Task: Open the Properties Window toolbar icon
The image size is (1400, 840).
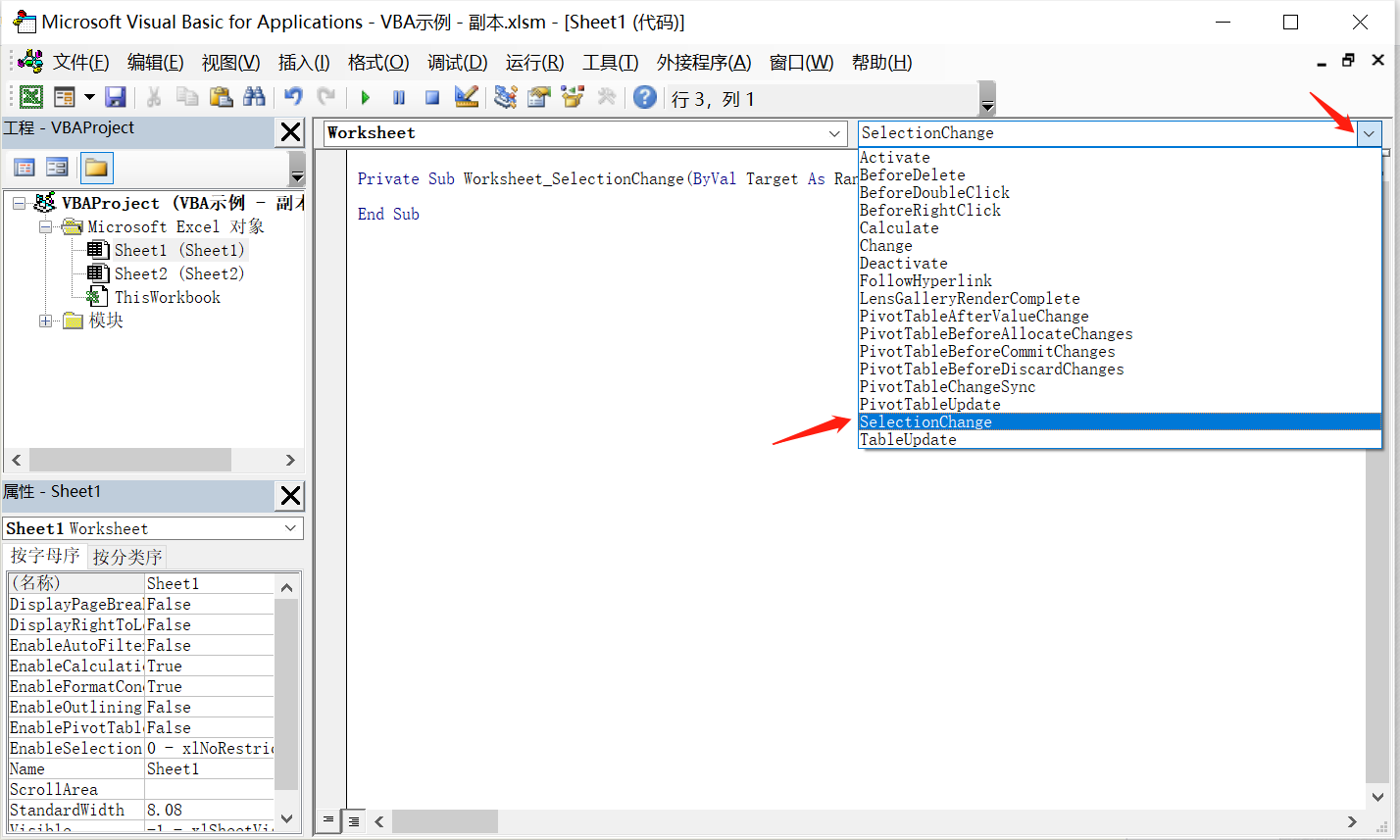Action: (538, 97)
